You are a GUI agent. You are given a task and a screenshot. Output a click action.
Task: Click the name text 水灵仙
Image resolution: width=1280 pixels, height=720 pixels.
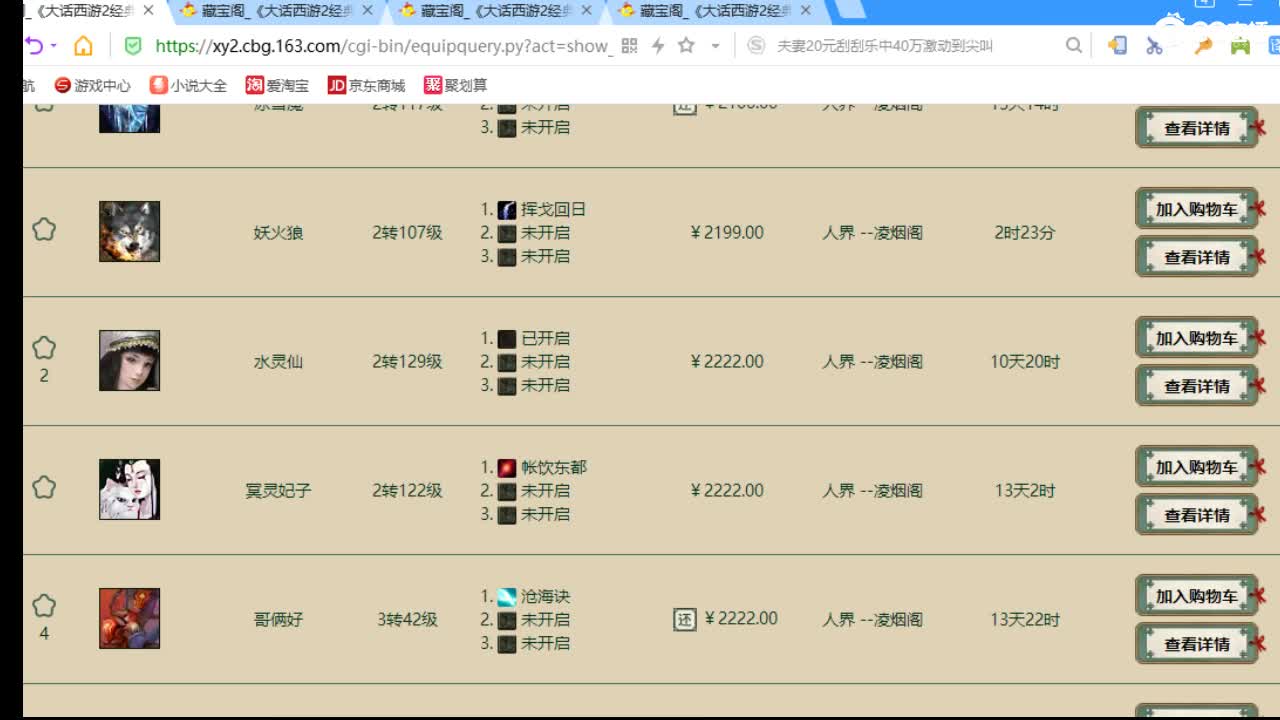278,362
